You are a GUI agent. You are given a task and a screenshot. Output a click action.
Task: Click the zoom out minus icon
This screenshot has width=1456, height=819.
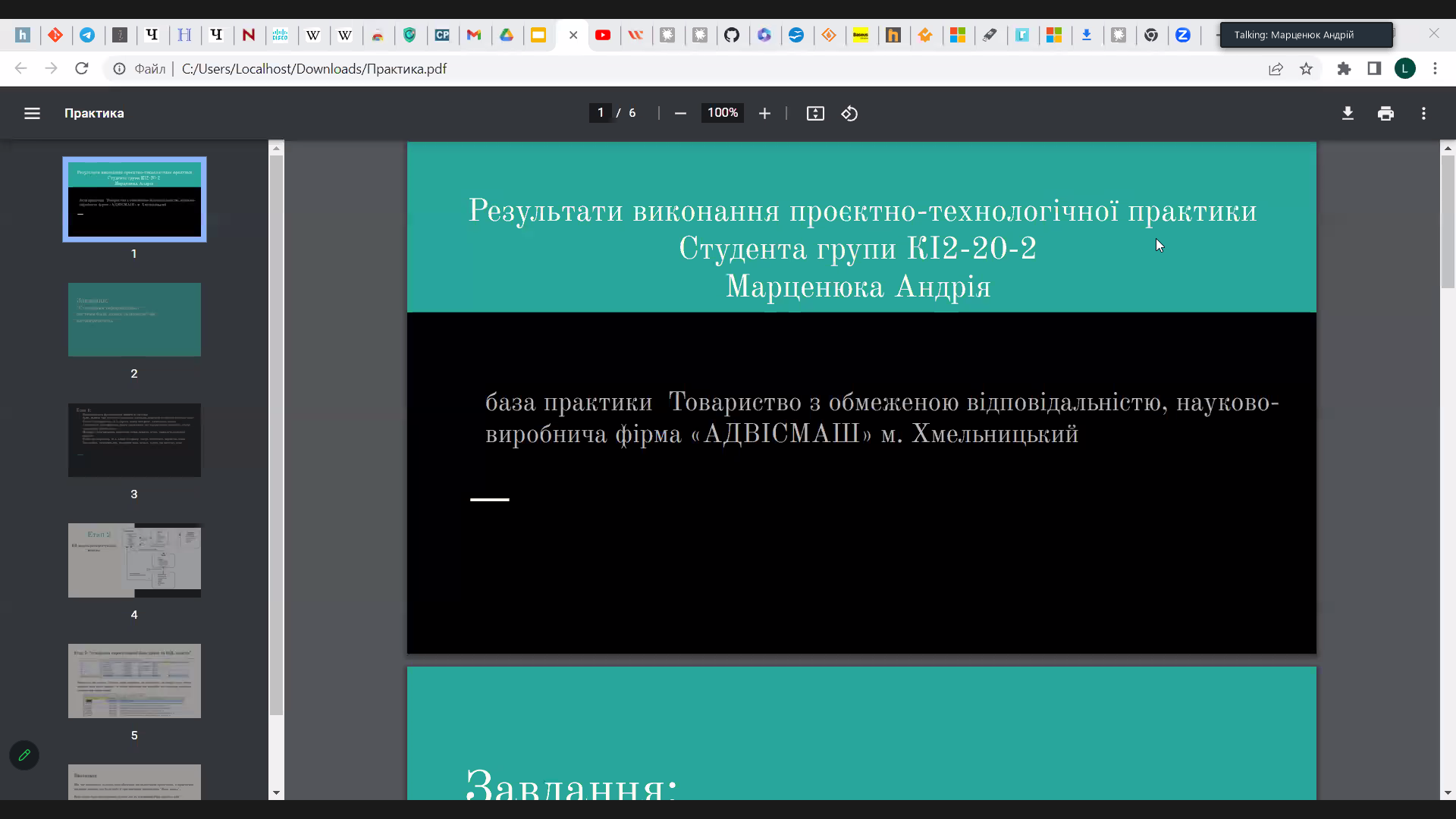pos(680,113)
